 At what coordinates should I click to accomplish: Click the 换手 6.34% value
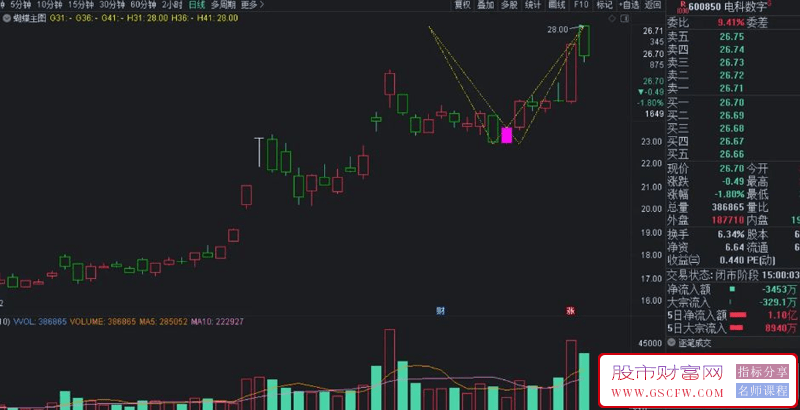point(731,235)
